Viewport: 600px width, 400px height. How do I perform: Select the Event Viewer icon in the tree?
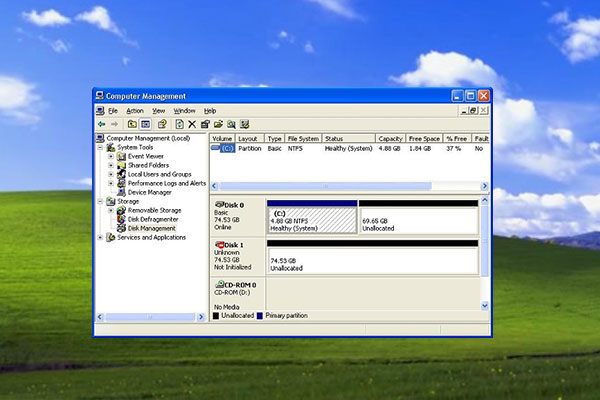121,156
